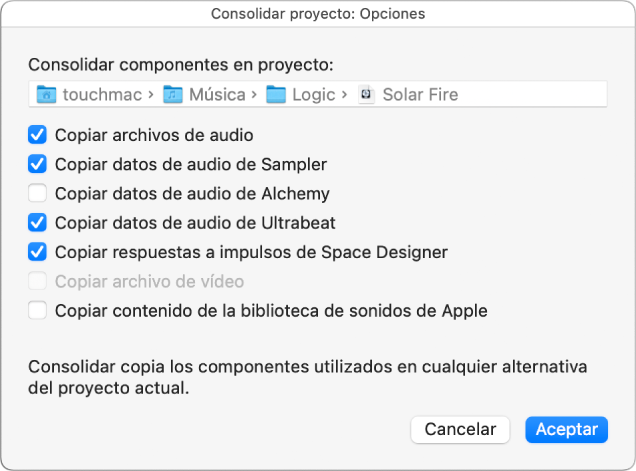Select Logic in the path bar
The width and height of the screenshot is (636, 471).
point(314,95)
